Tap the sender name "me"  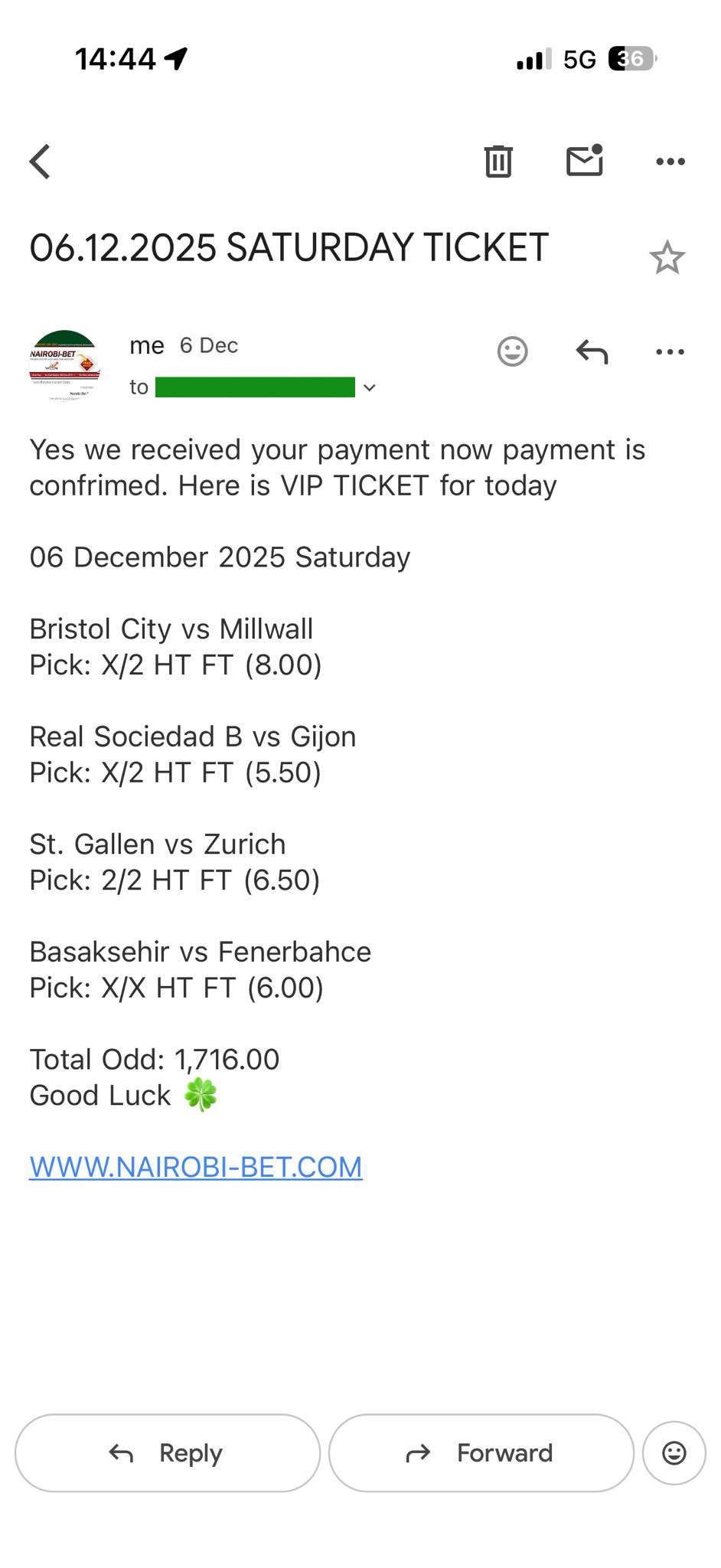click(147, 346)
